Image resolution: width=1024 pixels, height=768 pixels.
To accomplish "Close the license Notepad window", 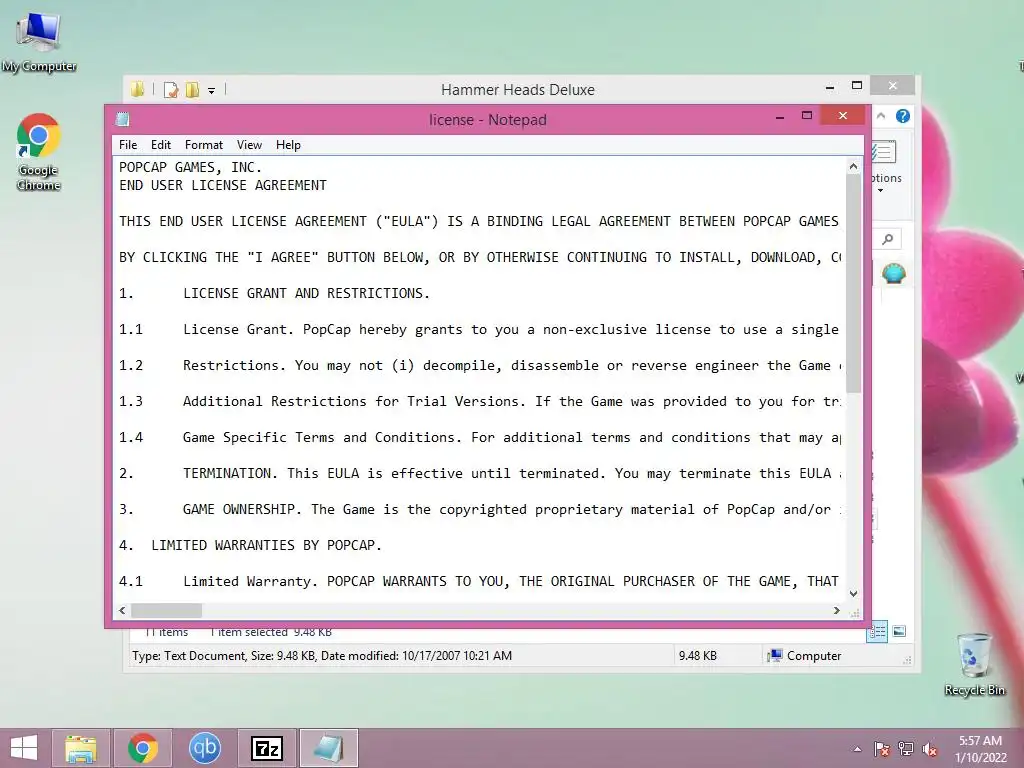I will [843, 116].
